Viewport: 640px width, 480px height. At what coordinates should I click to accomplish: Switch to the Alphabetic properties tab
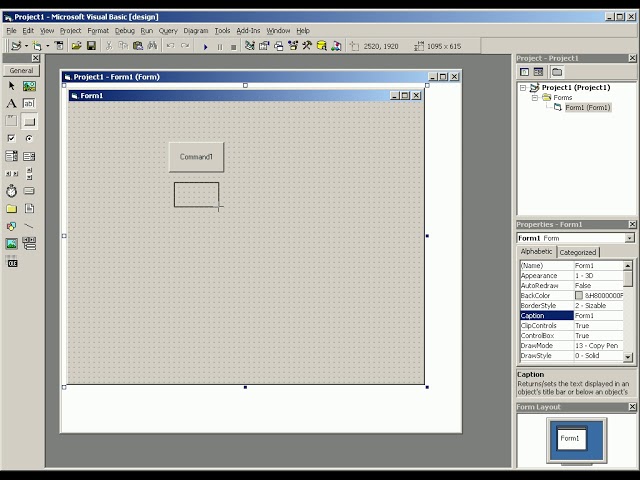coord(536,251)
